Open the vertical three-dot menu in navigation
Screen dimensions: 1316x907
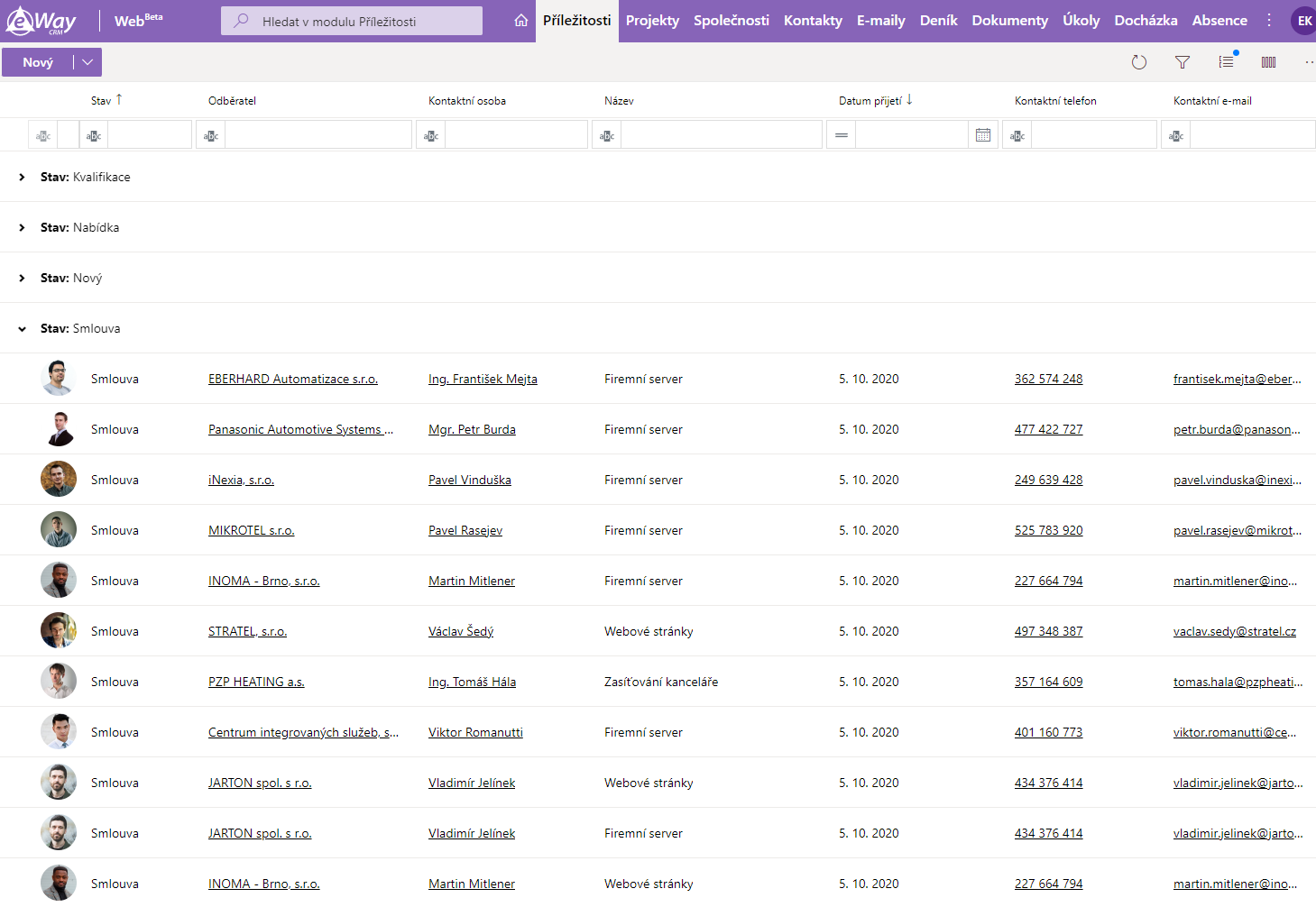tap(1269, 21)
